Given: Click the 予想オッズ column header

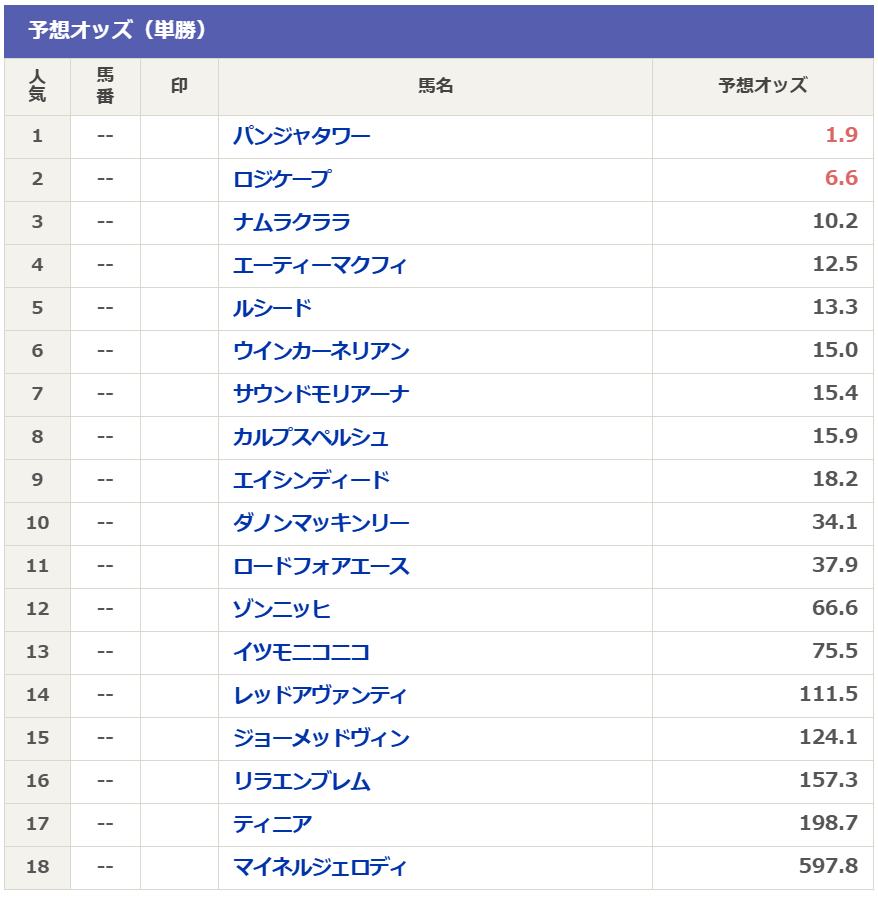Looking at the screenshot, I should point(763,86).
